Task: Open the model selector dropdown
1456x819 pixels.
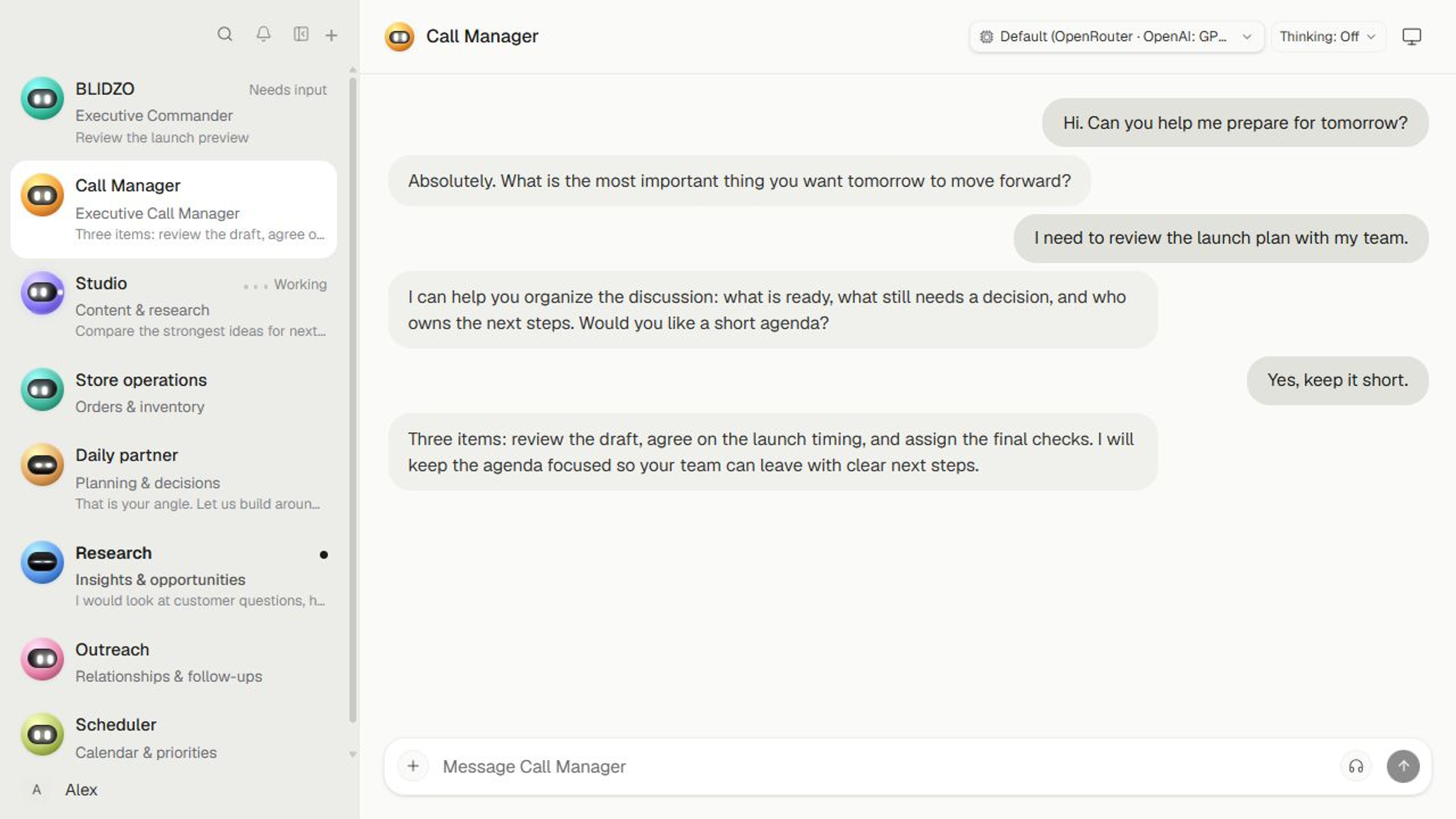Action: pyautogui.click(x=1116, y=36)
